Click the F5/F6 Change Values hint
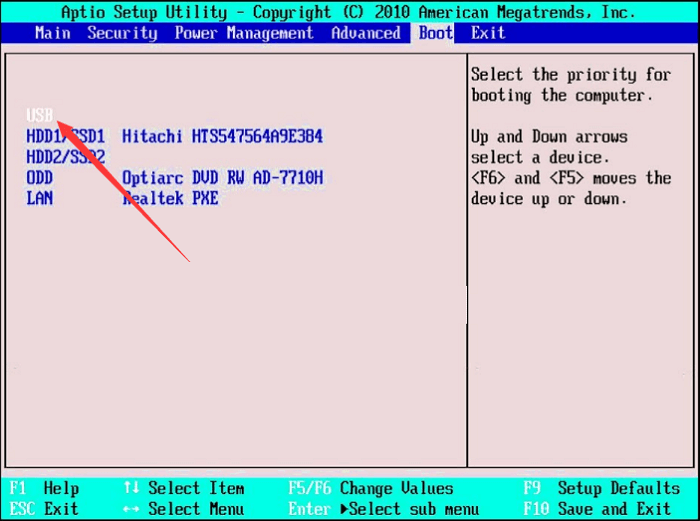The height and width of the screenshot is (521, 700). pos(371,488)
